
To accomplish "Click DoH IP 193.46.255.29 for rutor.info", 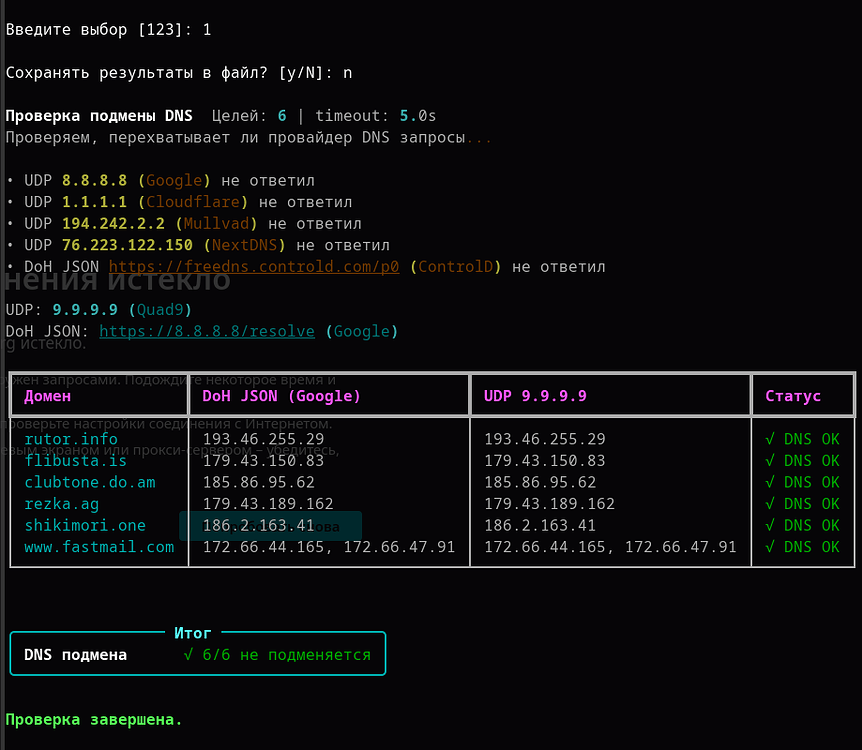I will tap(263, 439).
